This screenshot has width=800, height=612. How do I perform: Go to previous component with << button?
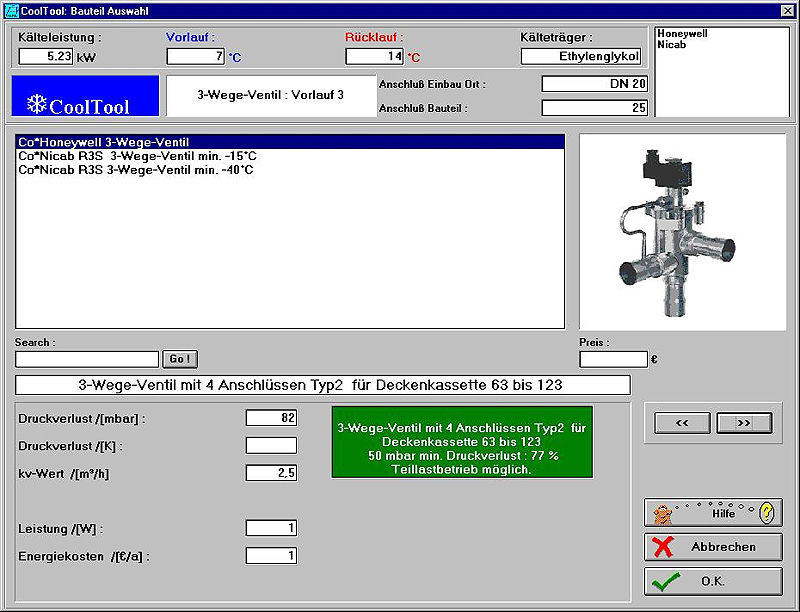683,423
